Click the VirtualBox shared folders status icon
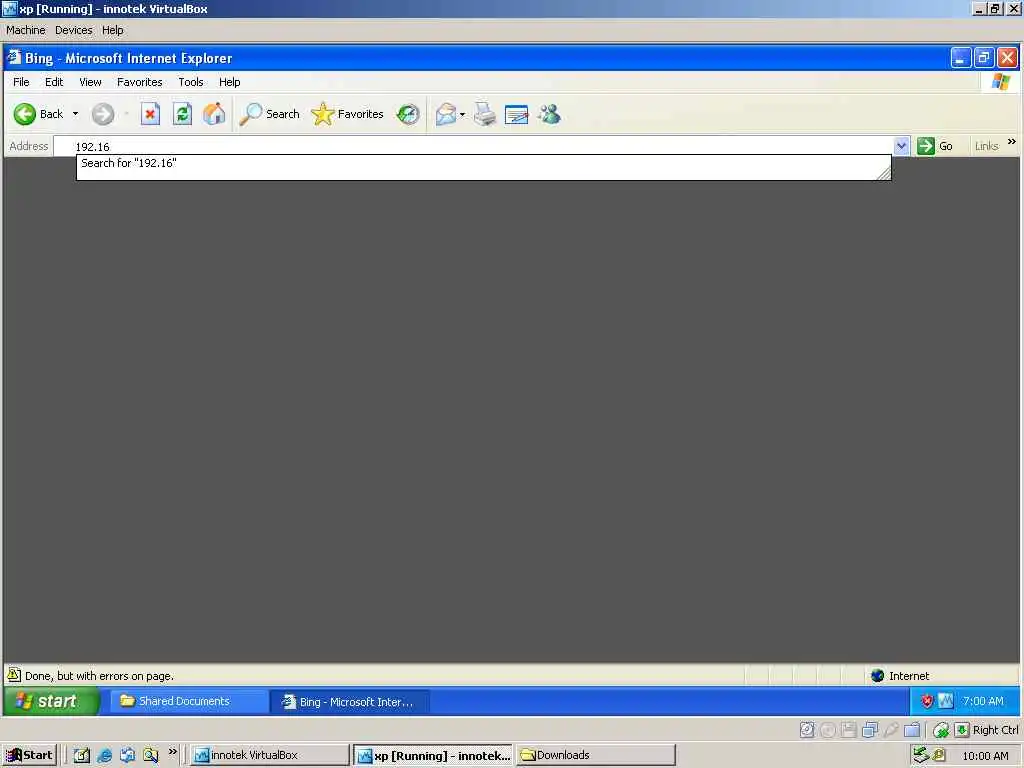Screen dimensions: 1024x768 [x=912, y=730]
